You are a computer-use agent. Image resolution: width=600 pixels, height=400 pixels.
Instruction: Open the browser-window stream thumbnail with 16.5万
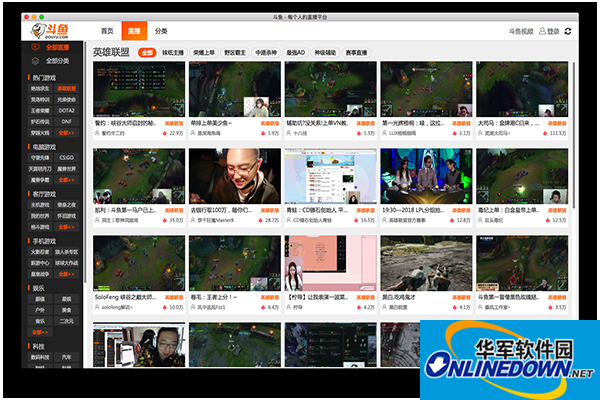pyautogui.click(x=331, y=176)
